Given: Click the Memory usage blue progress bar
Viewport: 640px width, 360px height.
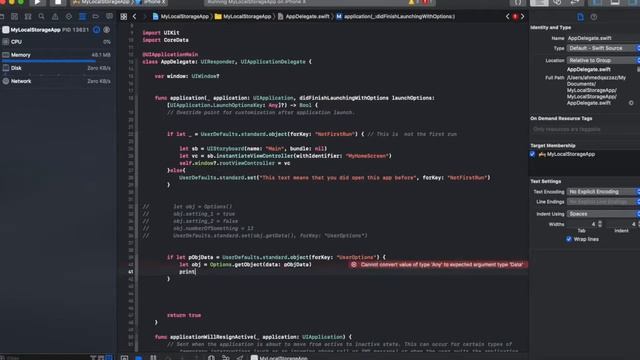Looking at the screenshot, I should tap(49, 61).
